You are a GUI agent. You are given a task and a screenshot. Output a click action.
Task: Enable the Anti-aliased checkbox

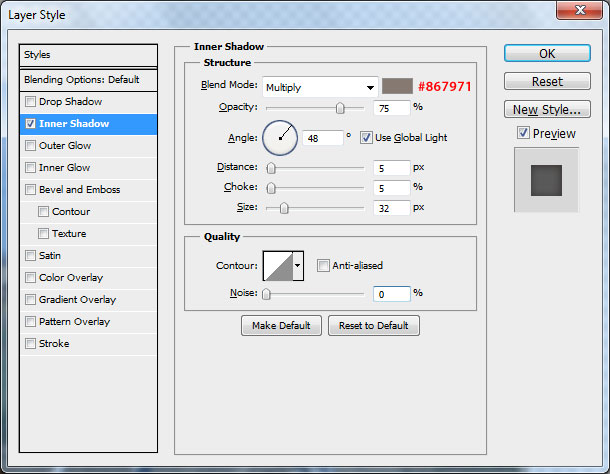pyautogui.click(x=323, y=266)
